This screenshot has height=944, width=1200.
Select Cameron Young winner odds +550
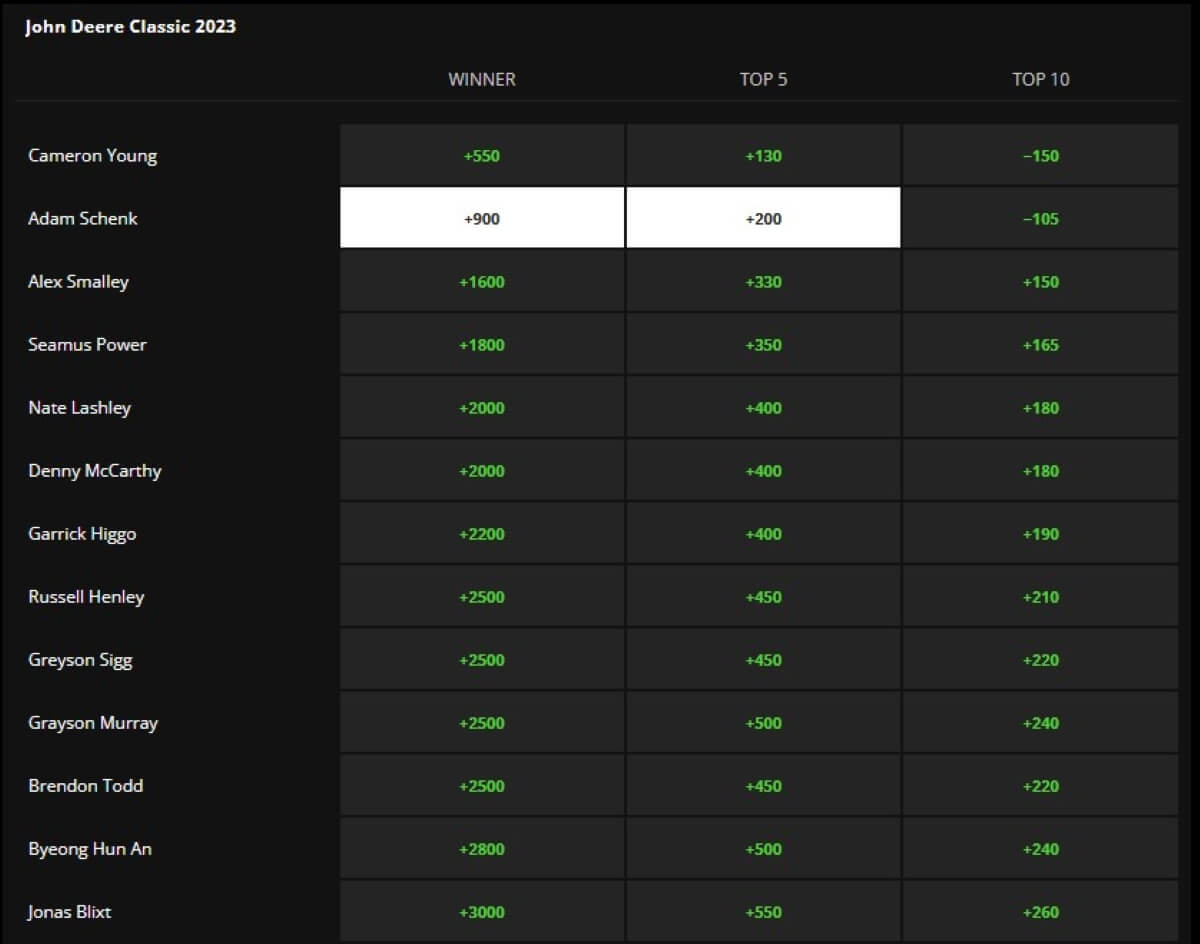pos(482,155)
